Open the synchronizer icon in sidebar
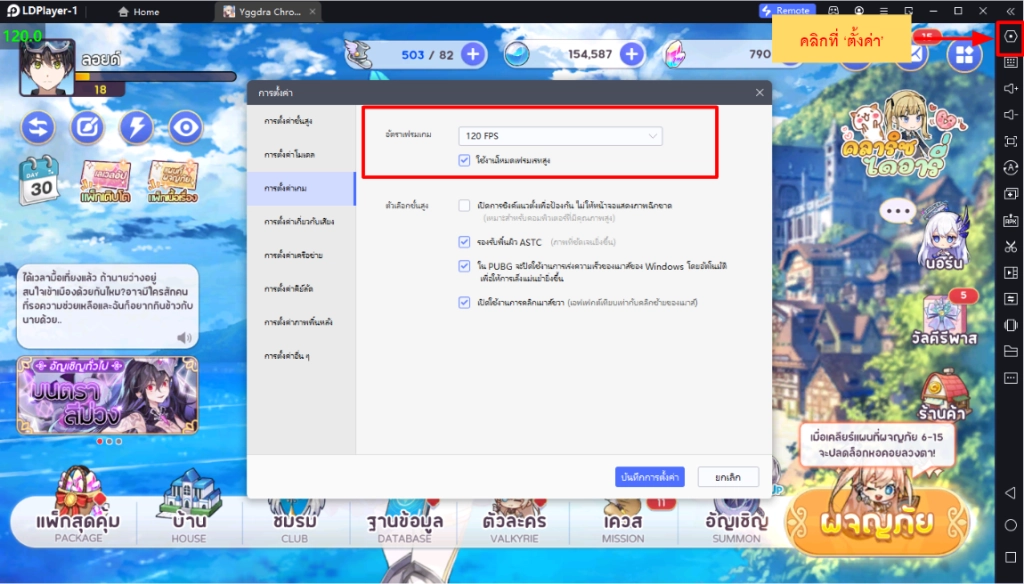This screenshot has height=584, width=1024. [1010, 299]
